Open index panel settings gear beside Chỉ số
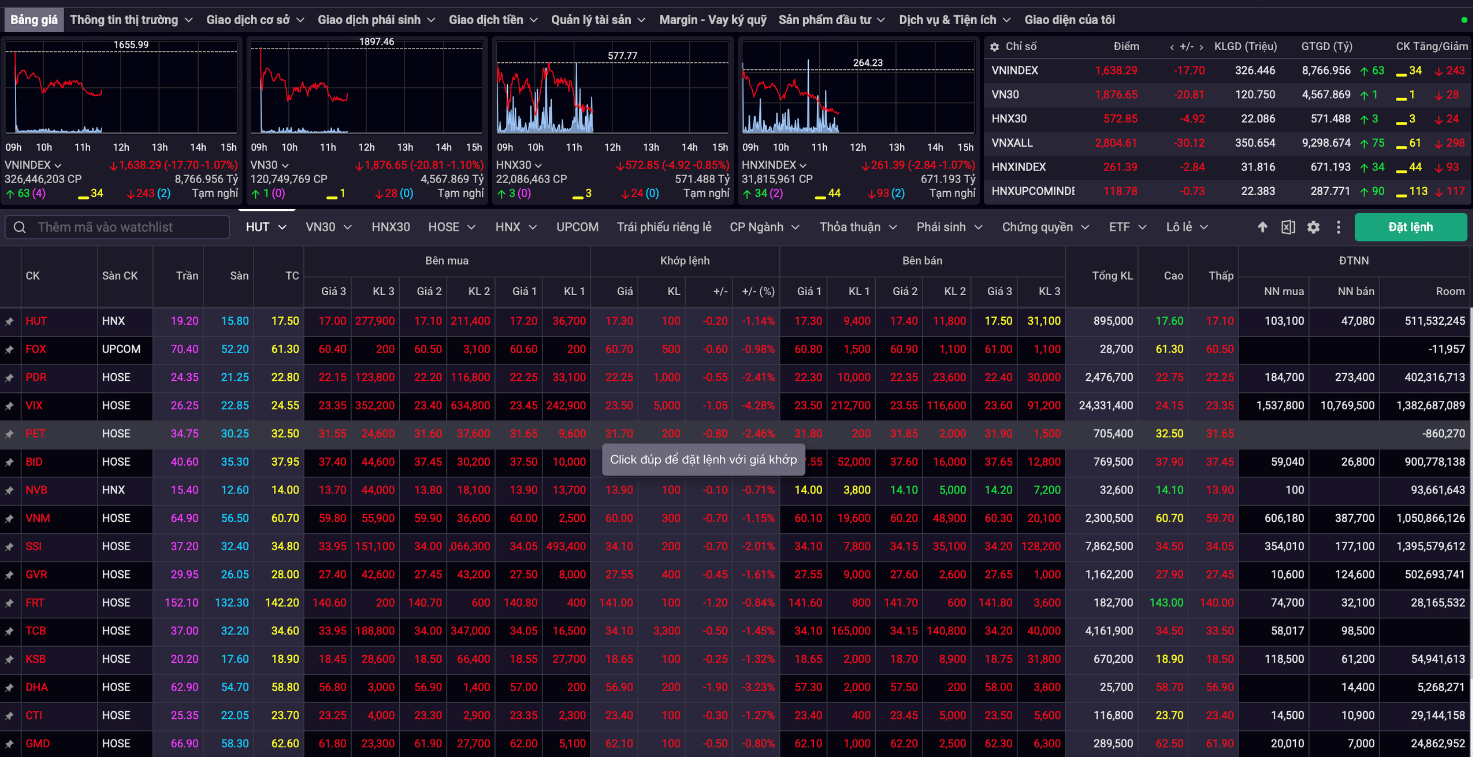Viewport: 1473px width, 757px height. tap(996, 47)
